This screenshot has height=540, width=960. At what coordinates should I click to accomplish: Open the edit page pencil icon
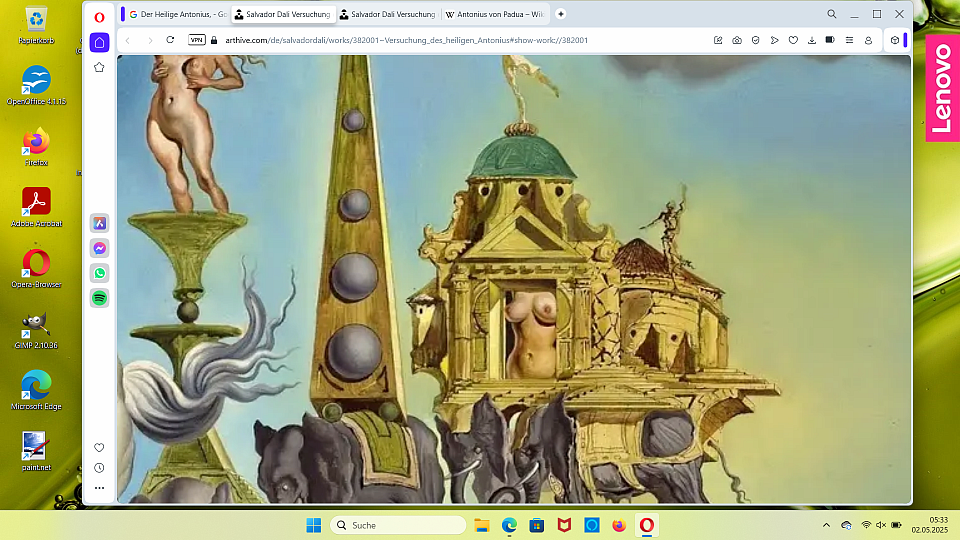pos(718,40)
